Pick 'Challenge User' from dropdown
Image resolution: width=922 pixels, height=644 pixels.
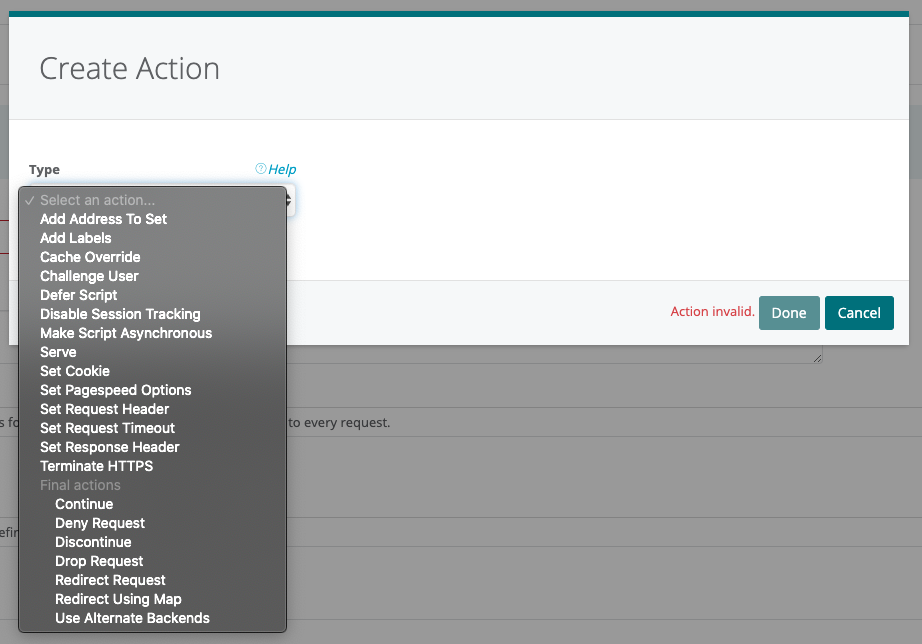(89, 276)
